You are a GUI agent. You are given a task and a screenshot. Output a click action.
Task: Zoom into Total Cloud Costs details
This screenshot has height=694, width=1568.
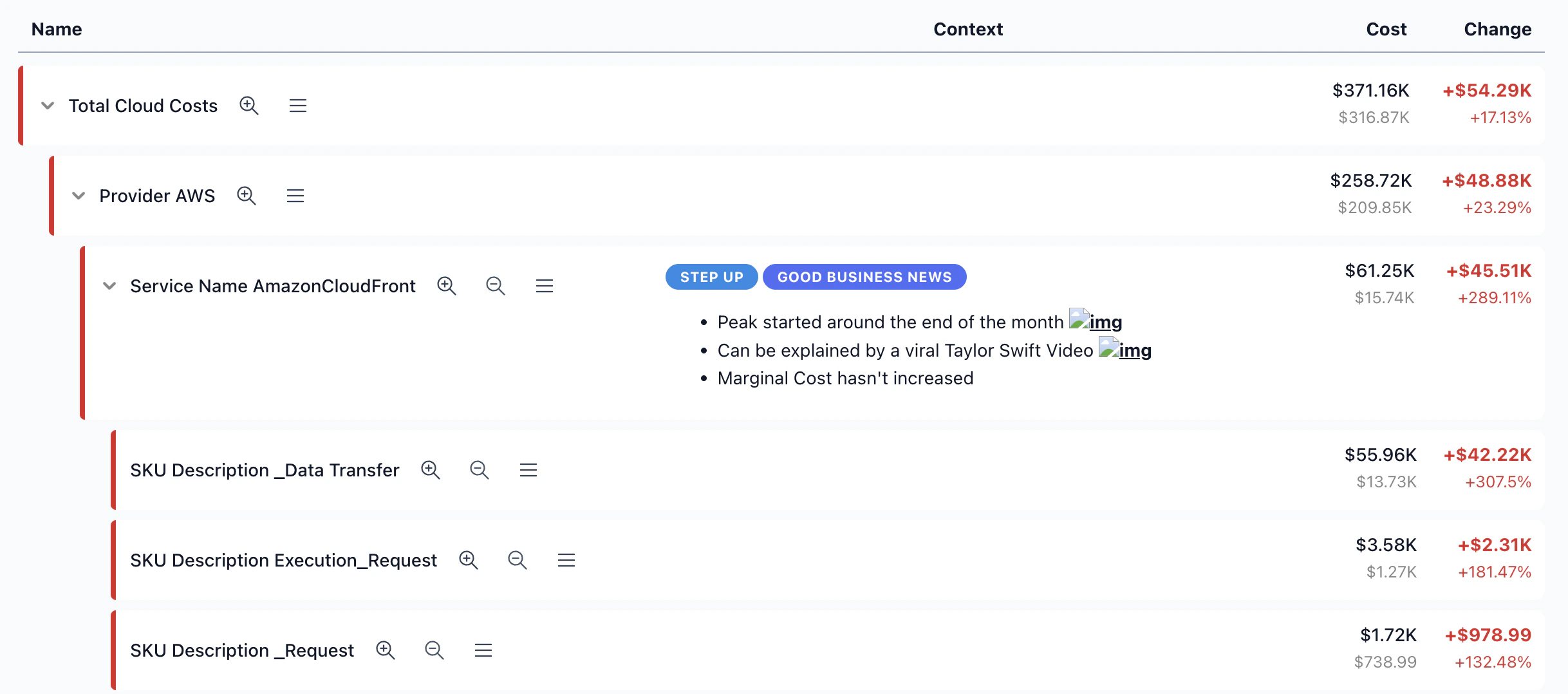tap(250, 105)
